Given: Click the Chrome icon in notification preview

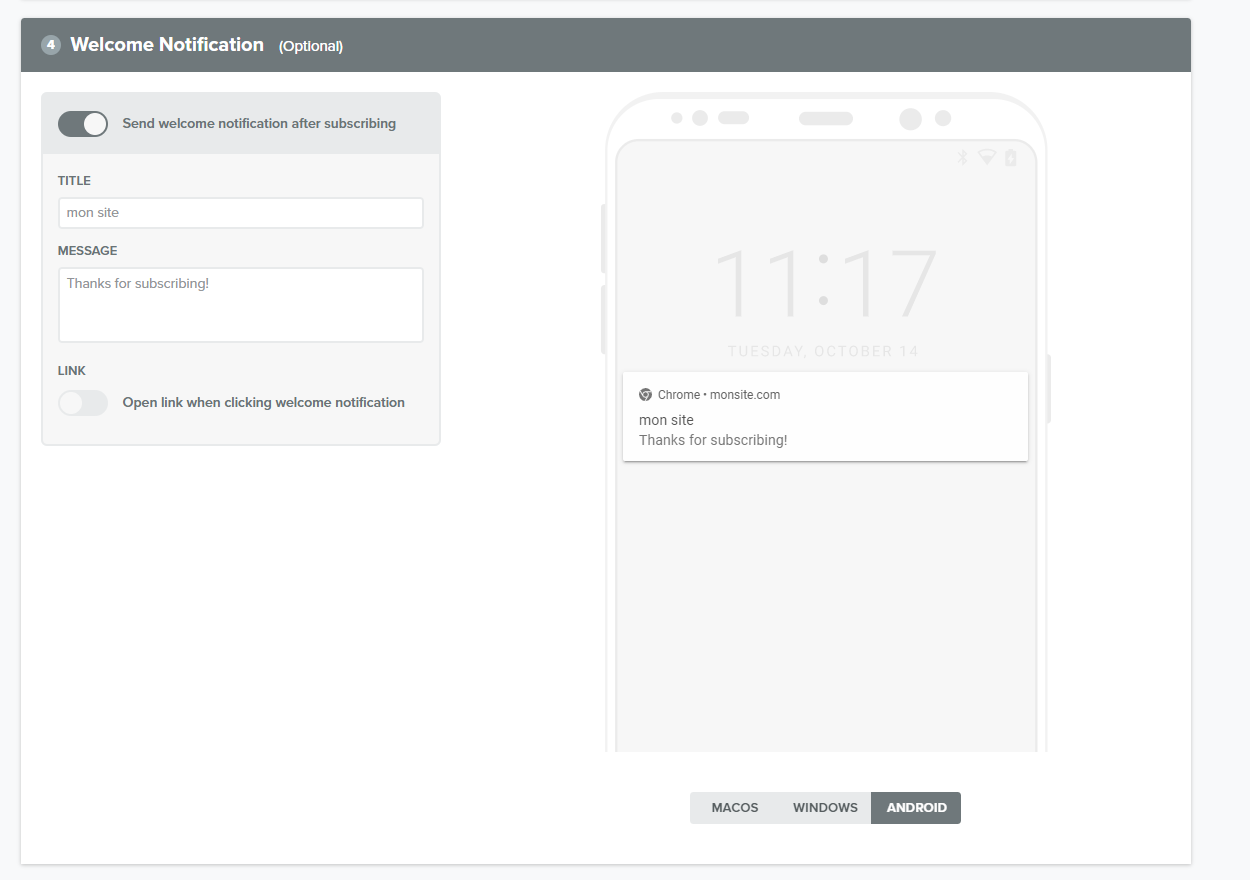Looking at the screenshot, I should click(x=646, y=395).
